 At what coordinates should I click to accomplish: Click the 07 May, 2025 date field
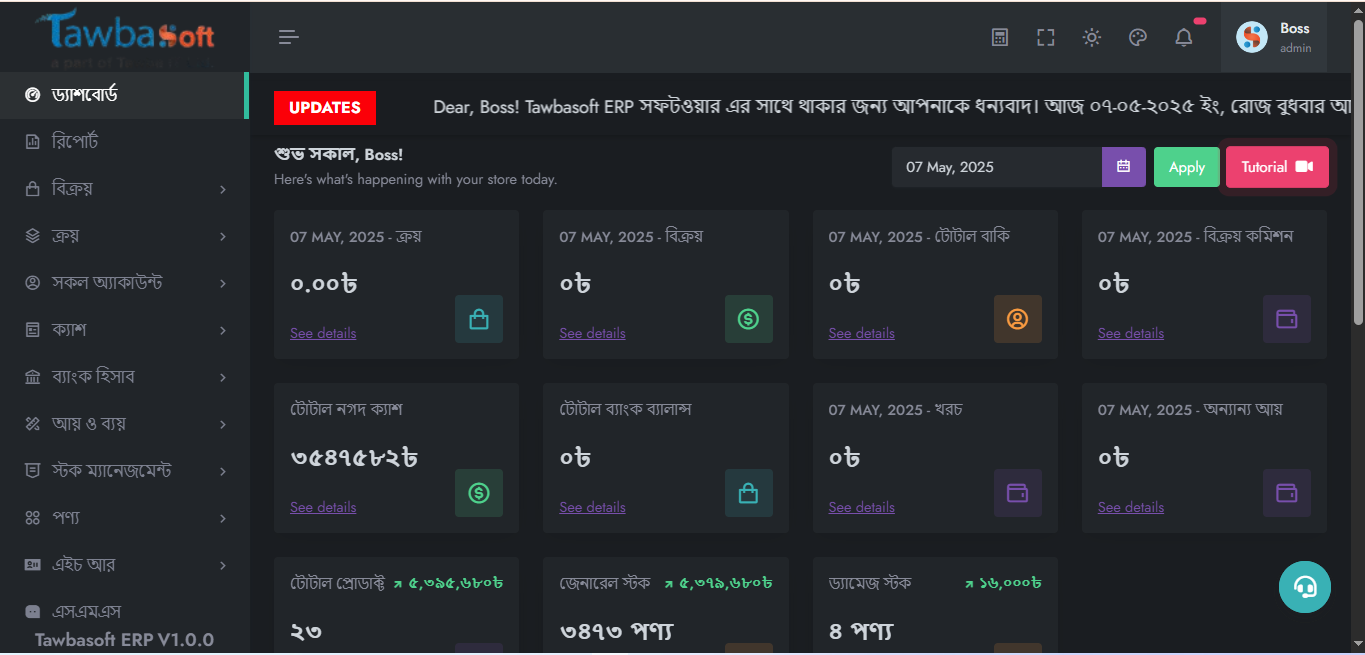(996, 167)
